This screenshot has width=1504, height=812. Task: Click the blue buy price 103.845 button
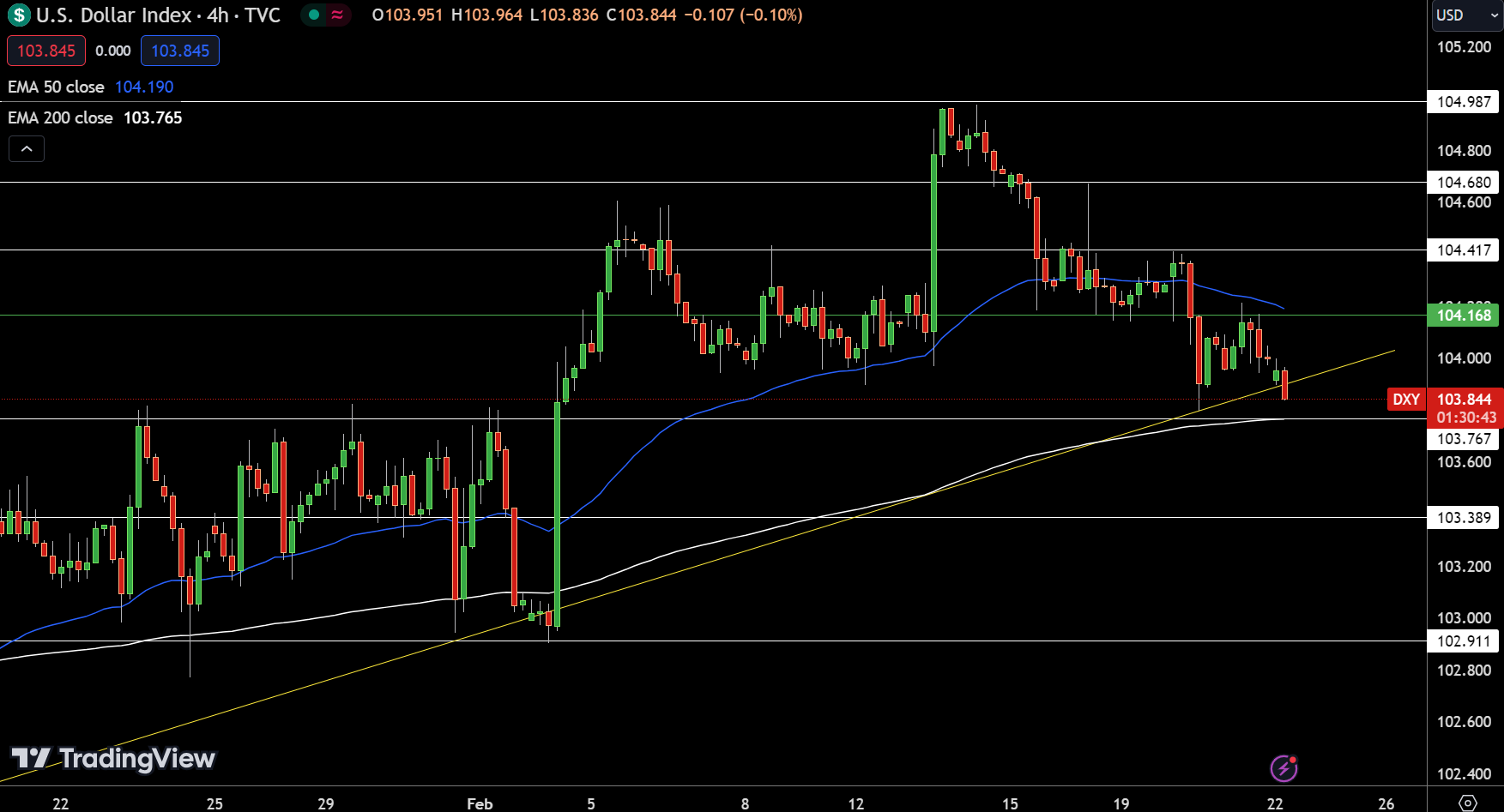click(x=180, y=51)
